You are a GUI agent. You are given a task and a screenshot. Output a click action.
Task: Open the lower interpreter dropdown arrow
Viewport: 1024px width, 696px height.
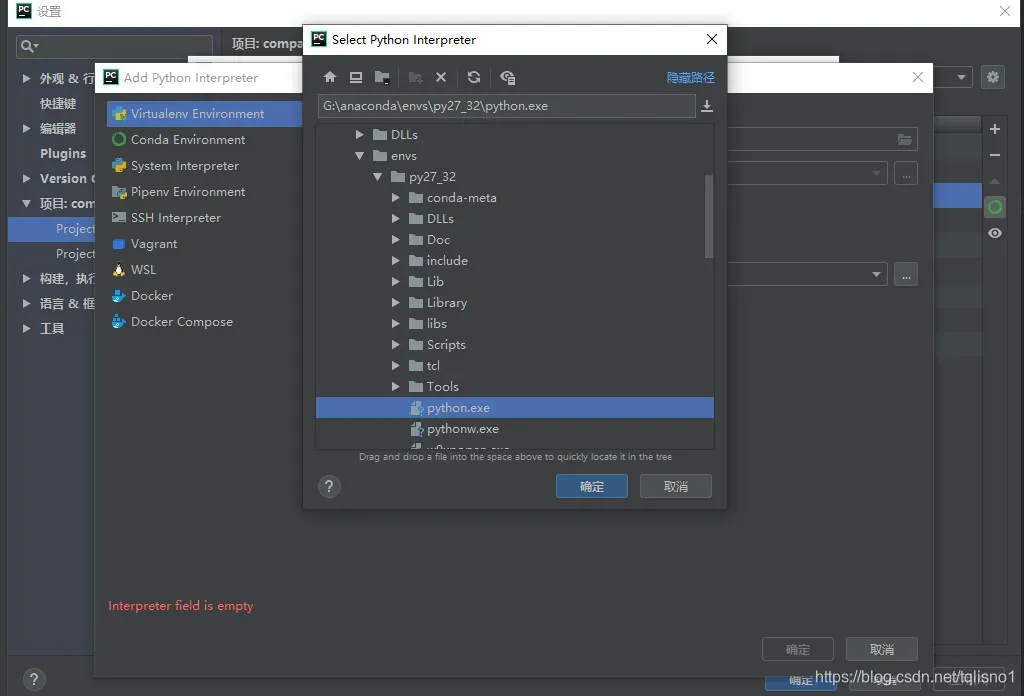(876, 275)
